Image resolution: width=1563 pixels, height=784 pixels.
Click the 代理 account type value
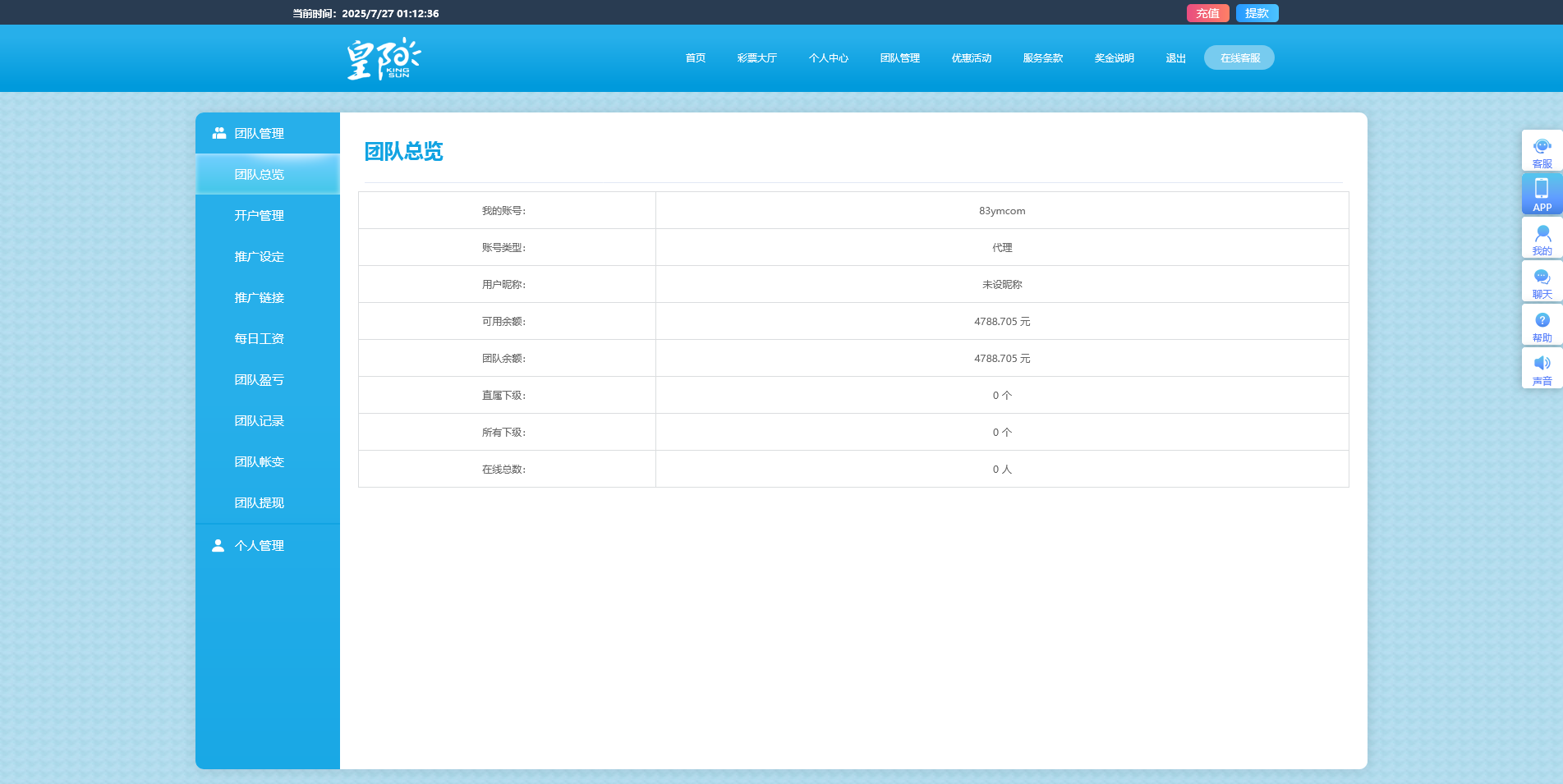click(x=1002, y=248)
